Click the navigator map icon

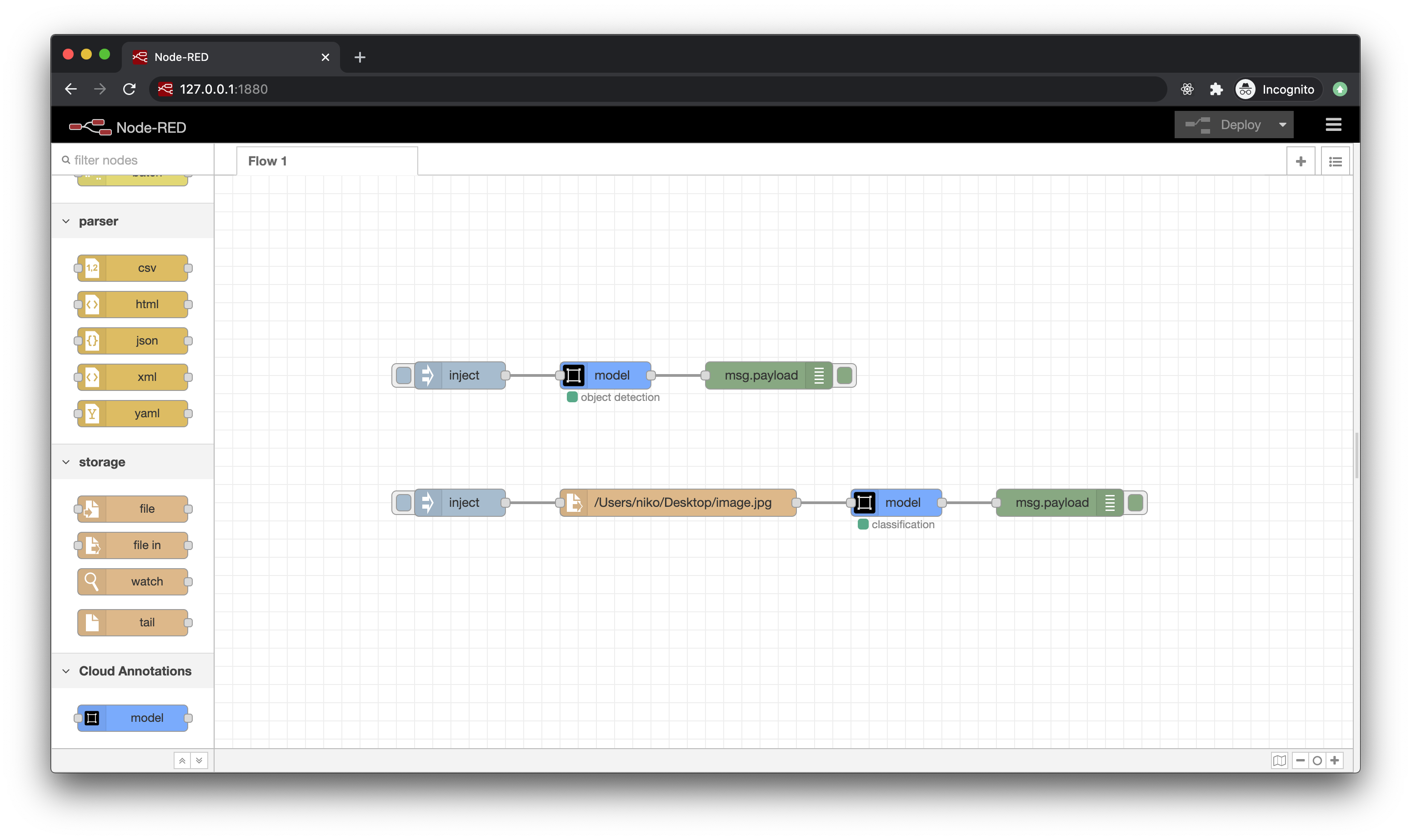[1279, 760]
